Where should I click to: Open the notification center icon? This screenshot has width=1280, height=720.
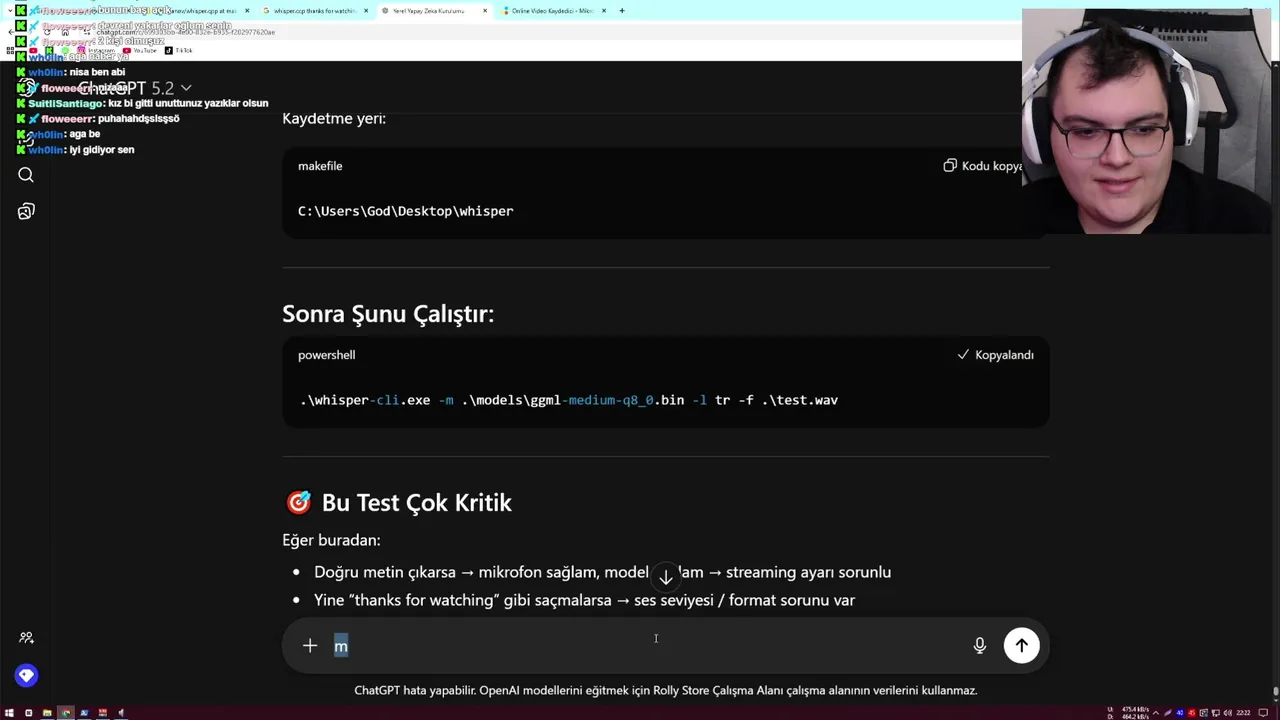coord(1263,713)
